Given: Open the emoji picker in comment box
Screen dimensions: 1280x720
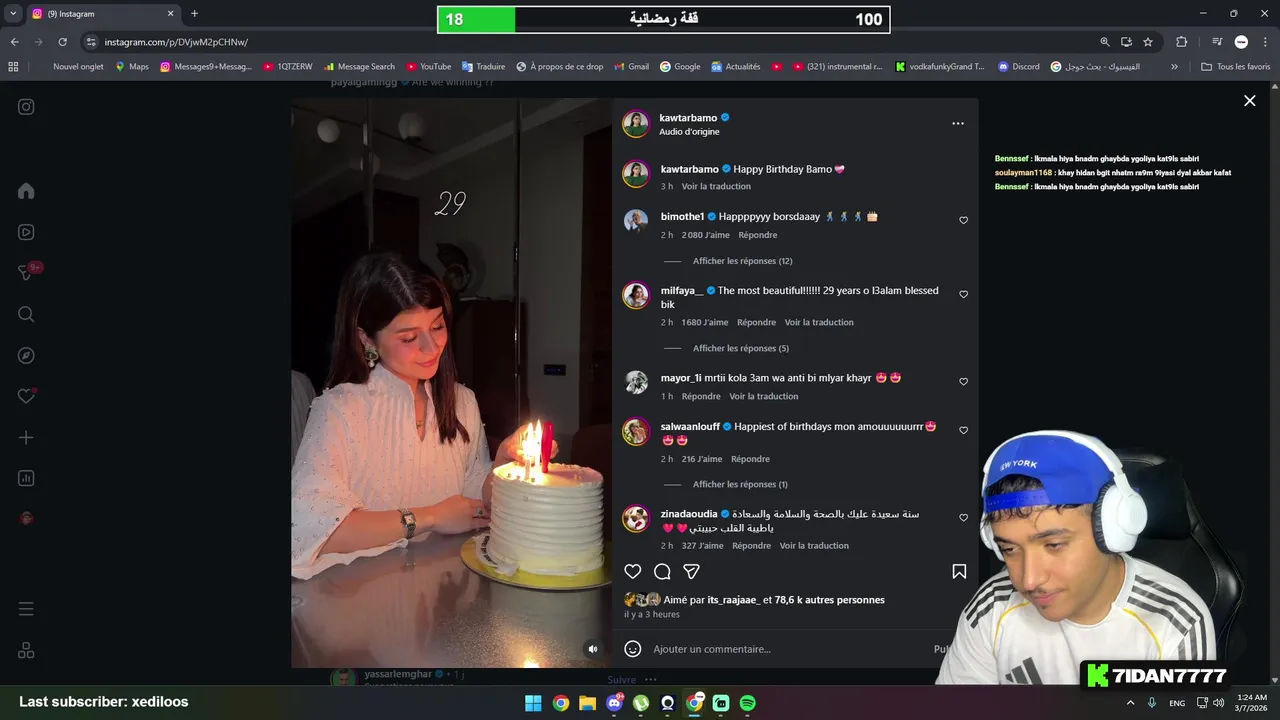Looking at the screenshot, I should point(633,649).
